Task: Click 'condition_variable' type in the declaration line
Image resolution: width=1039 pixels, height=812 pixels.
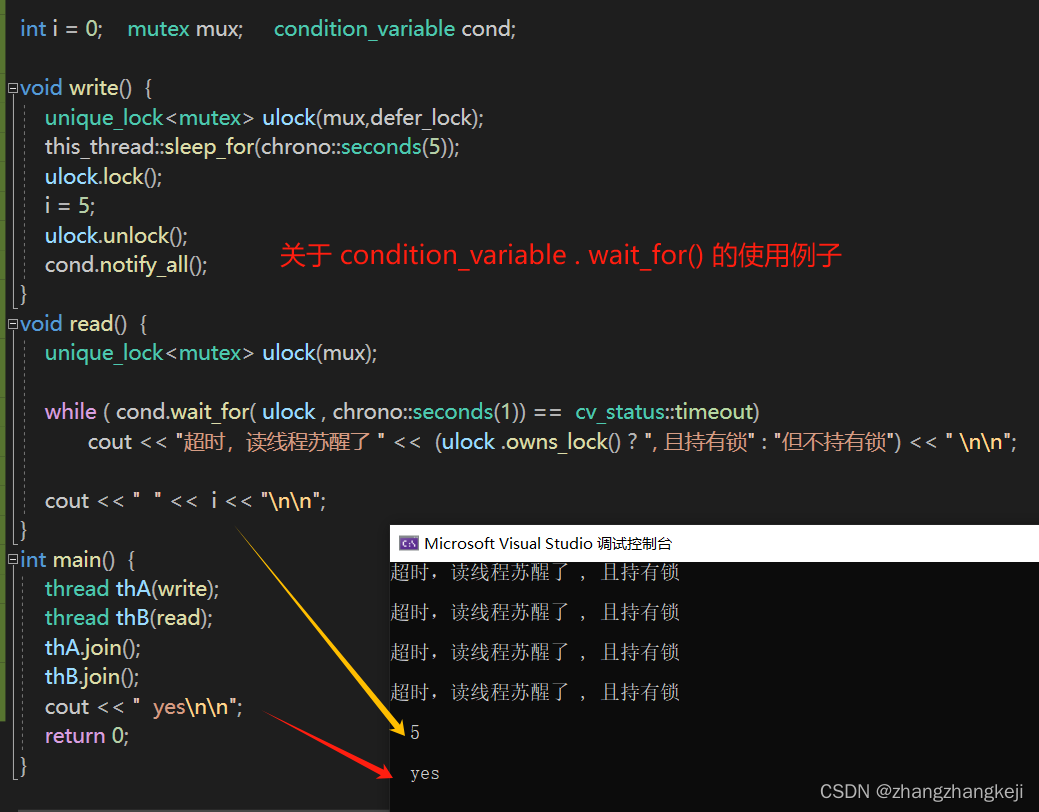Action: (x=364, y=29)
